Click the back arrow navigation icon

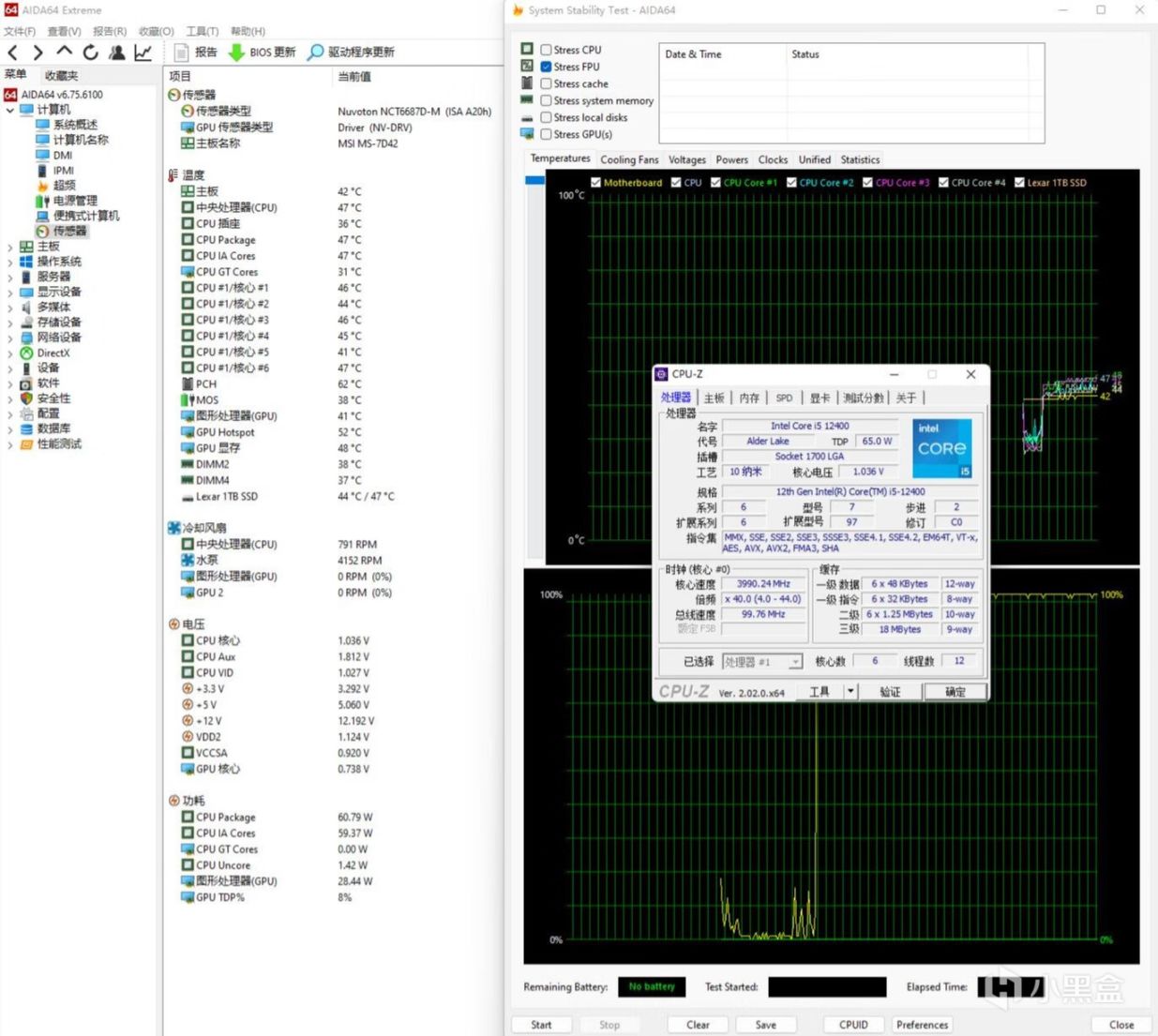click(13, 53)
